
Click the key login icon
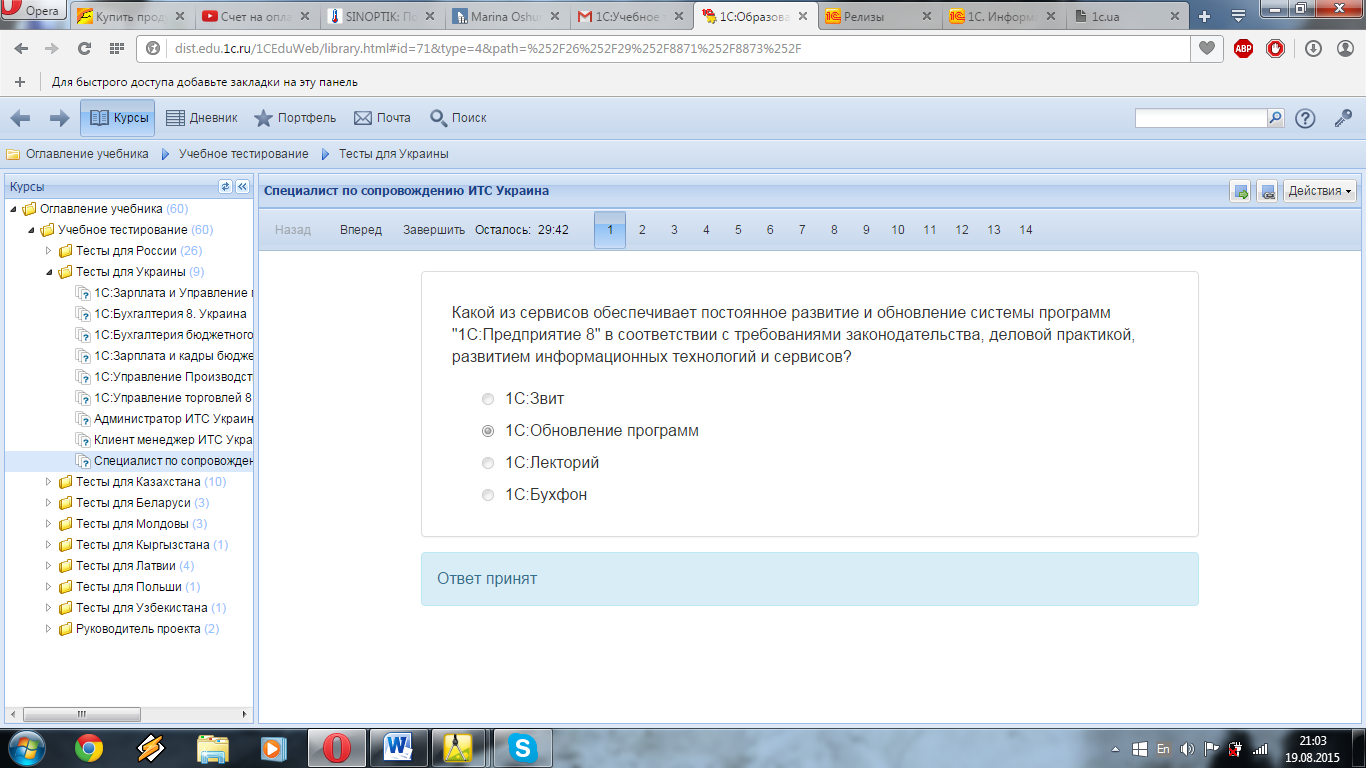coord(1343,118)
